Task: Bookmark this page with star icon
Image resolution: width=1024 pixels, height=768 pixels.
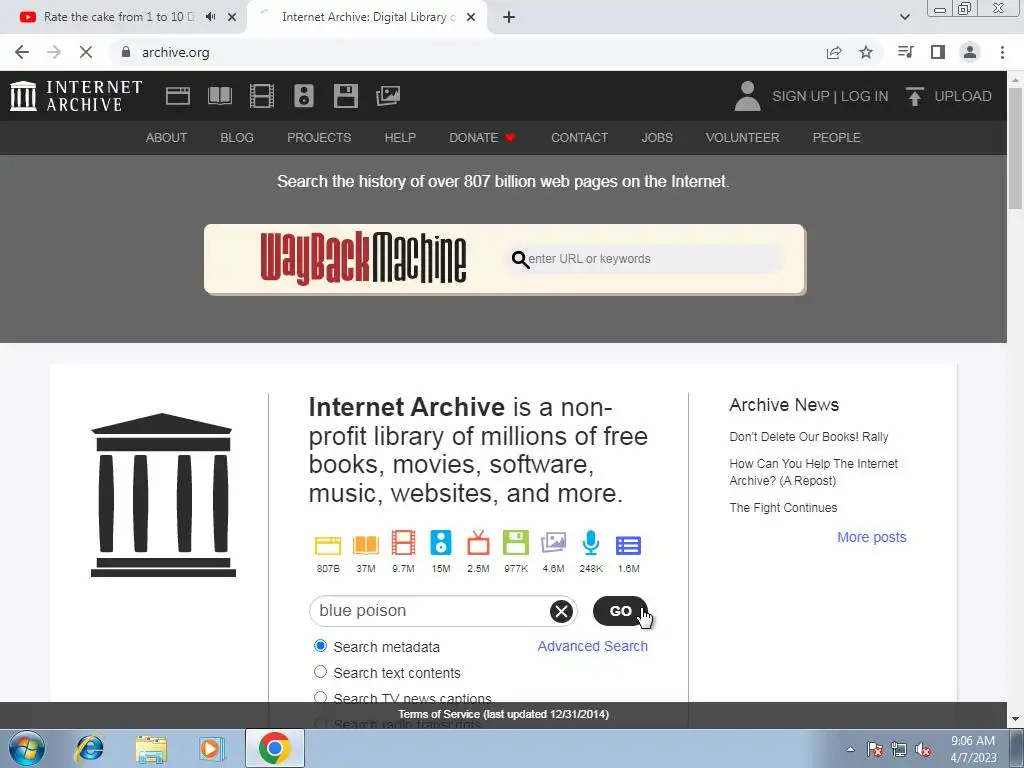Action: tap(866, 52)
